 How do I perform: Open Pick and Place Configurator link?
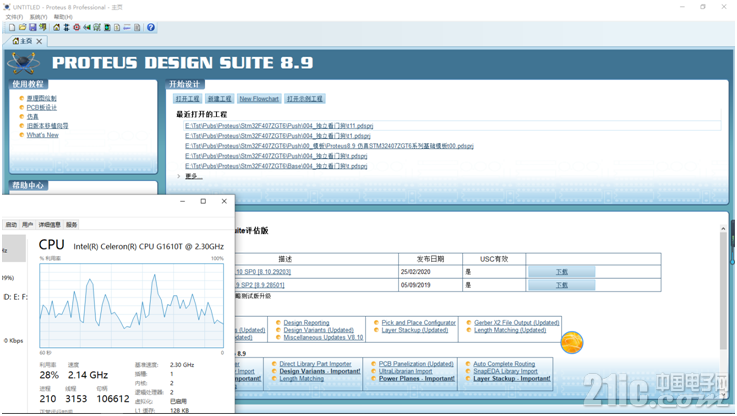coord(419,322)
